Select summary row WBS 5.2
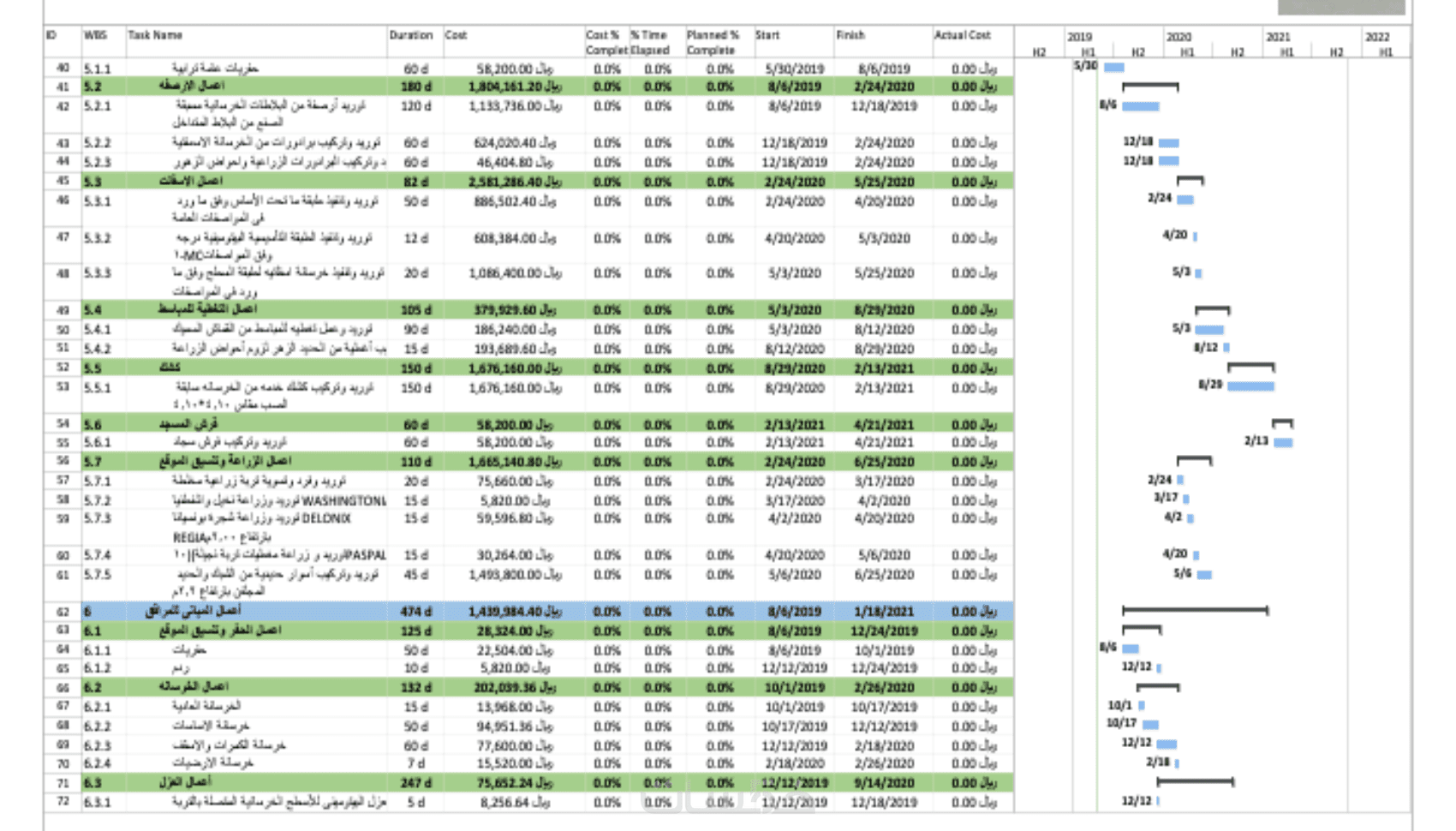The height and width of the screenshot is (831, 1456). [528, 87]
